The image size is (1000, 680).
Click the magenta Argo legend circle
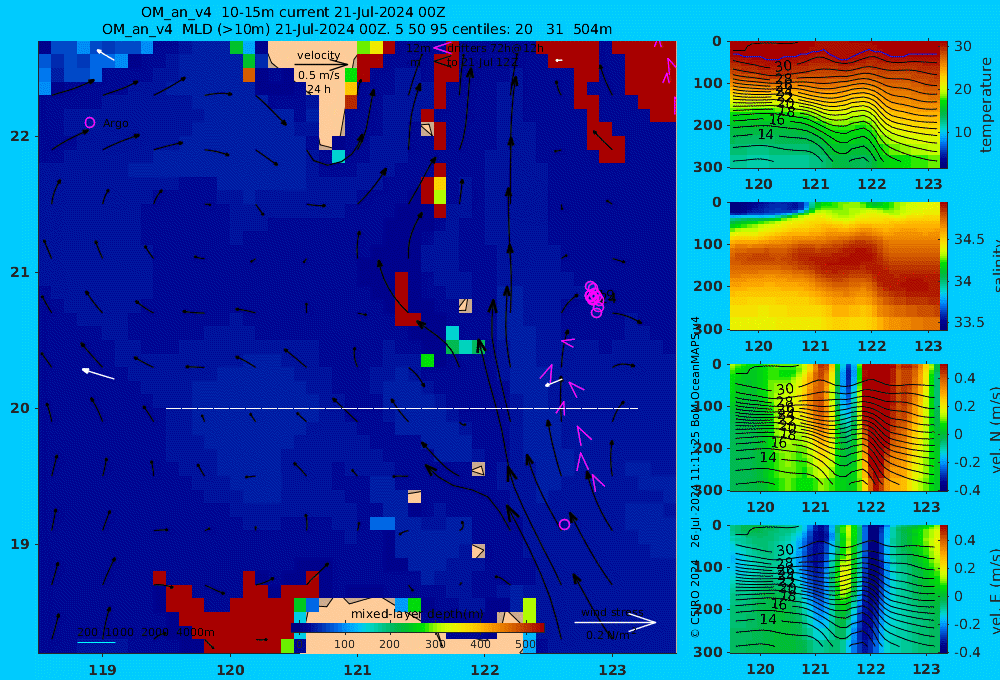pos(90,122)
